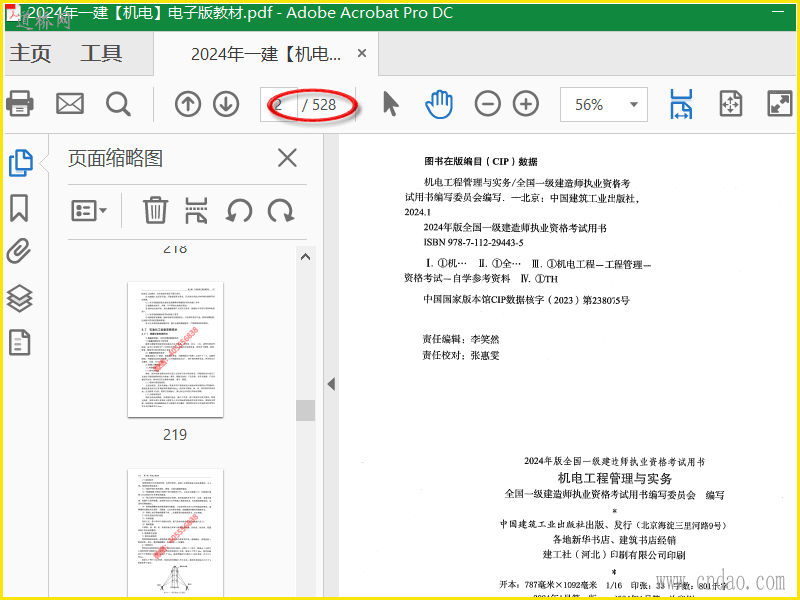Click the fit width scrolling icon
This screenshot has width=800, height=600.
pyautogui.click(x=681, y=104)
